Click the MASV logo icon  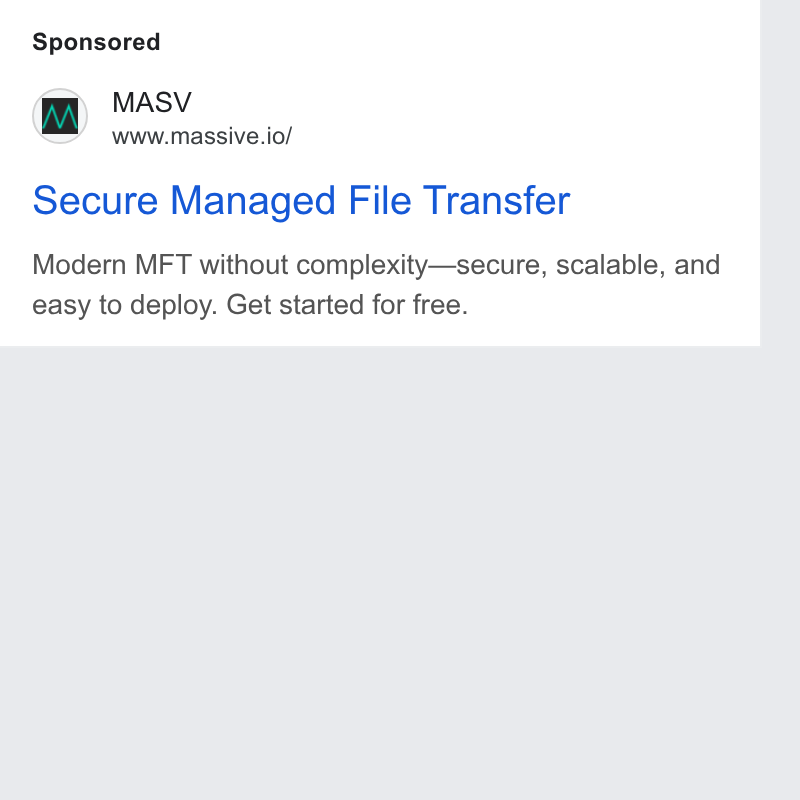[x=60, y=116]
